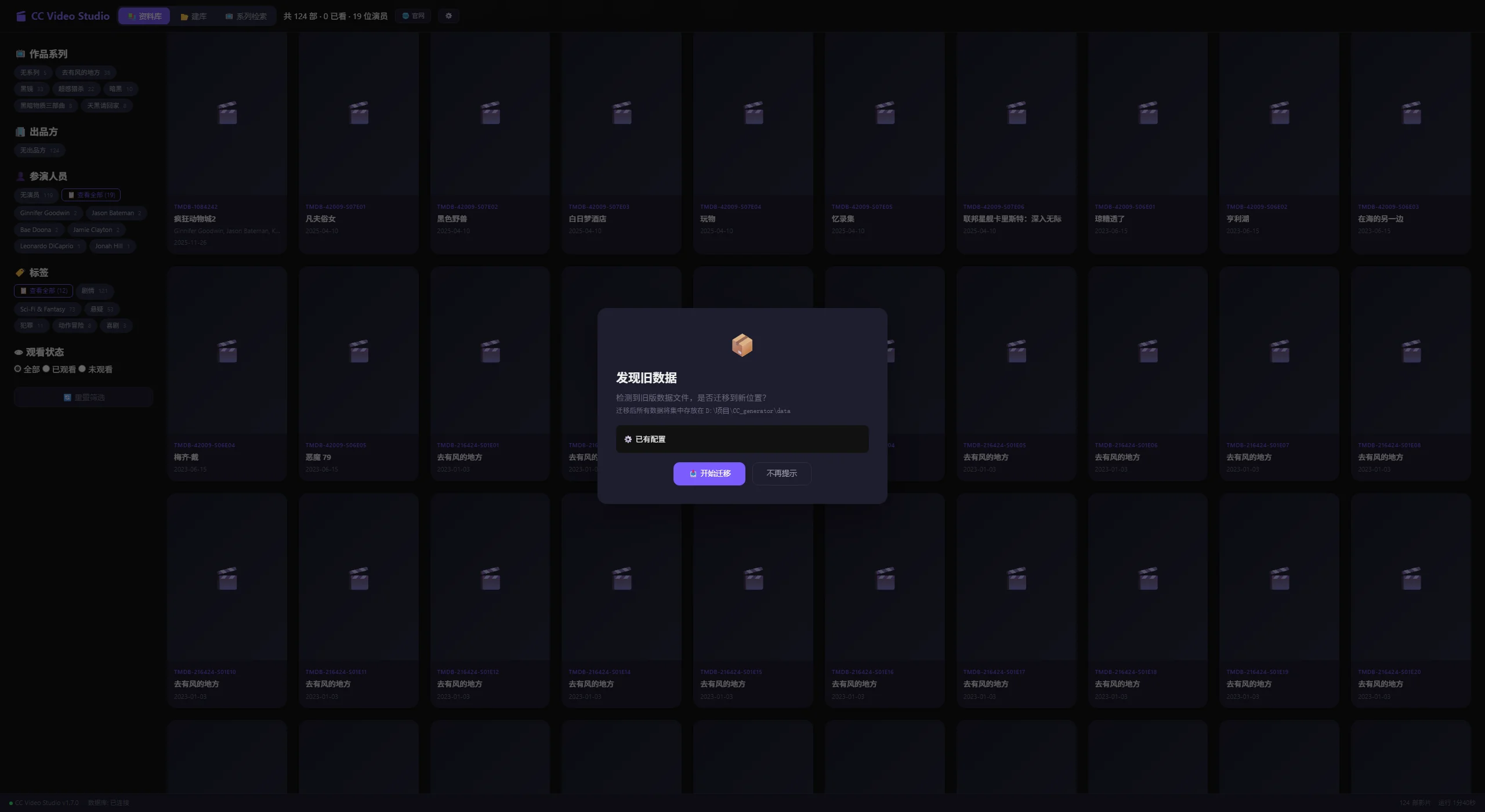This screenshot has height=812, width=1485.
Task: Filter by tag 犯罪
Action: coord(31,325)
